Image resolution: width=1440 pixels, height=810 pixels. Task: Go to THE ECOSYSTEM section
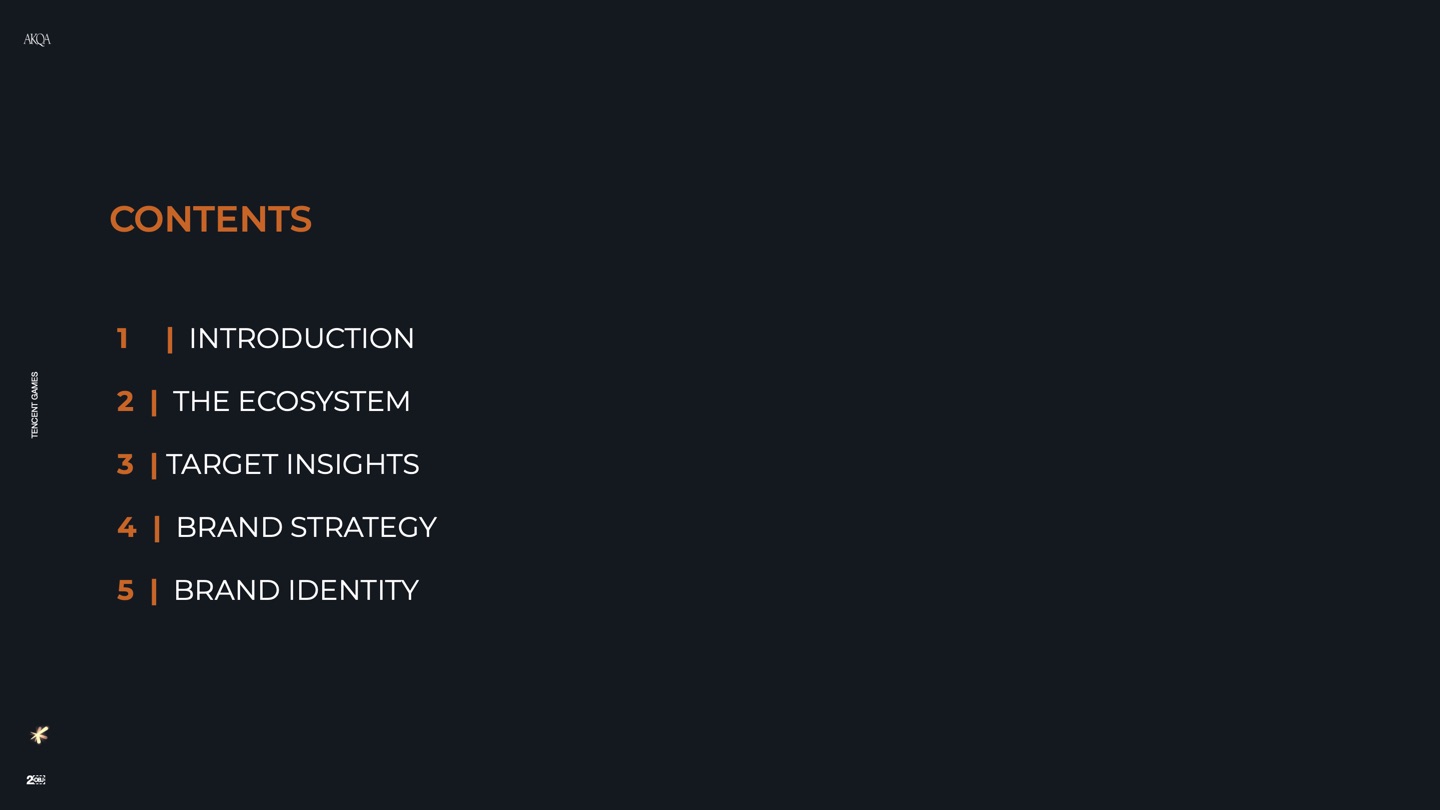[x=291, y=401]
